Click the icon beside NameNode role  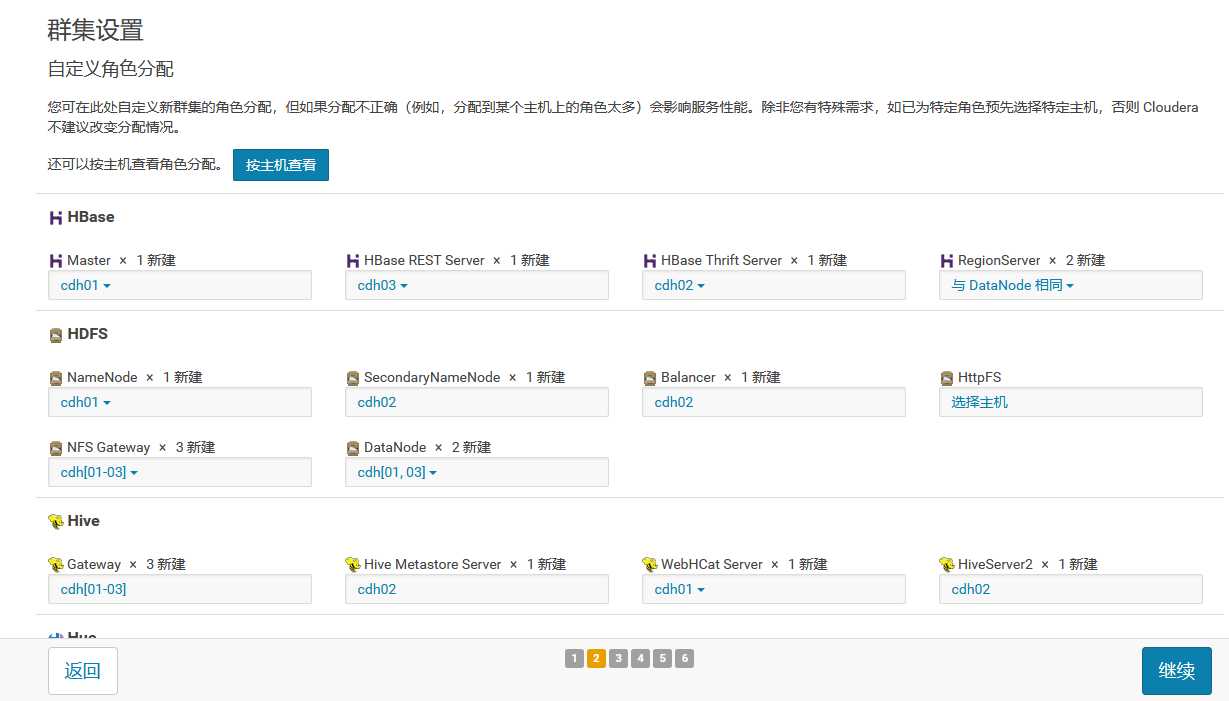click(x=56, y=378)
